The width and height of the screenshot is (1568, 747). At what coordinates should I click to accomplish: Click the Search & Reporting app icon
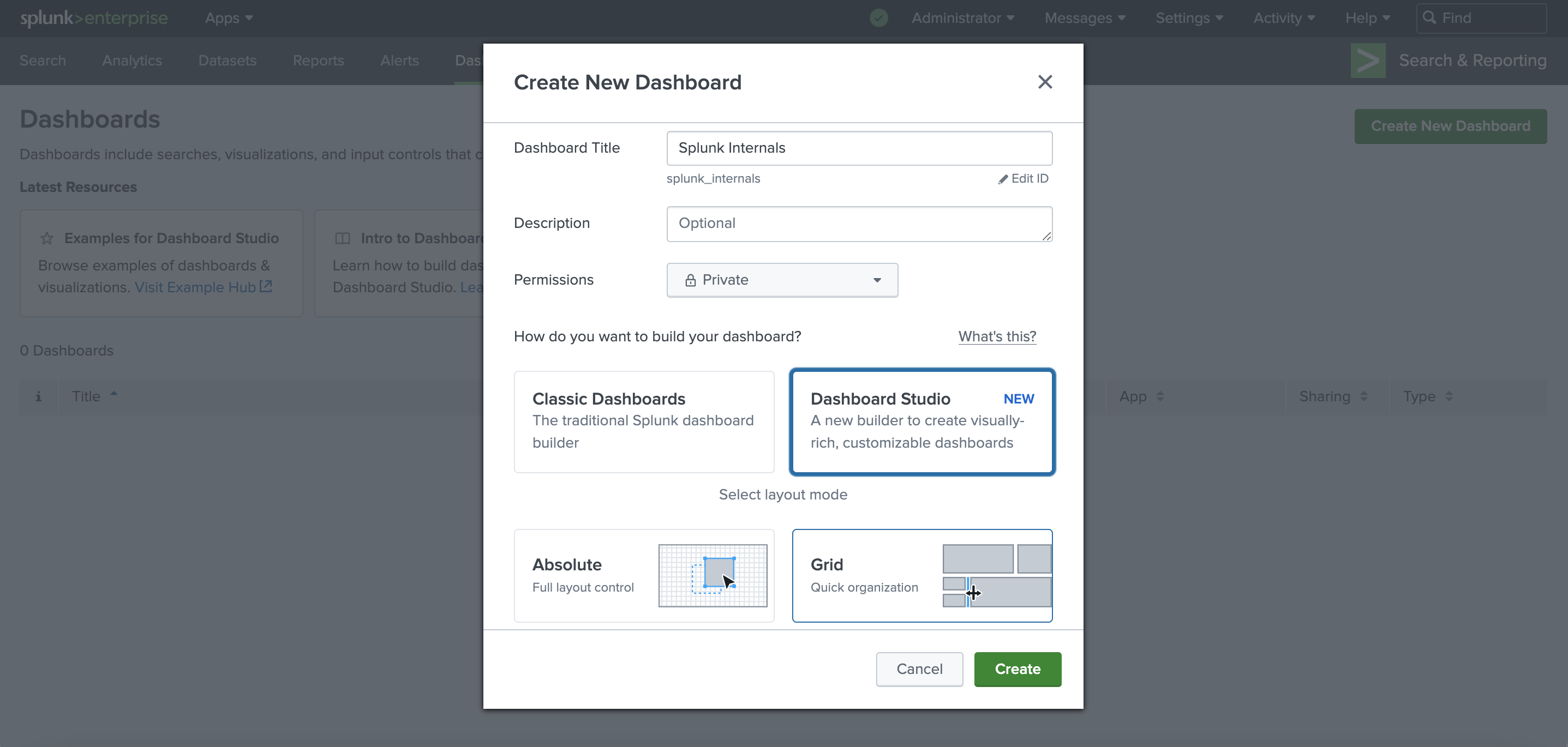pos(1368,60)
